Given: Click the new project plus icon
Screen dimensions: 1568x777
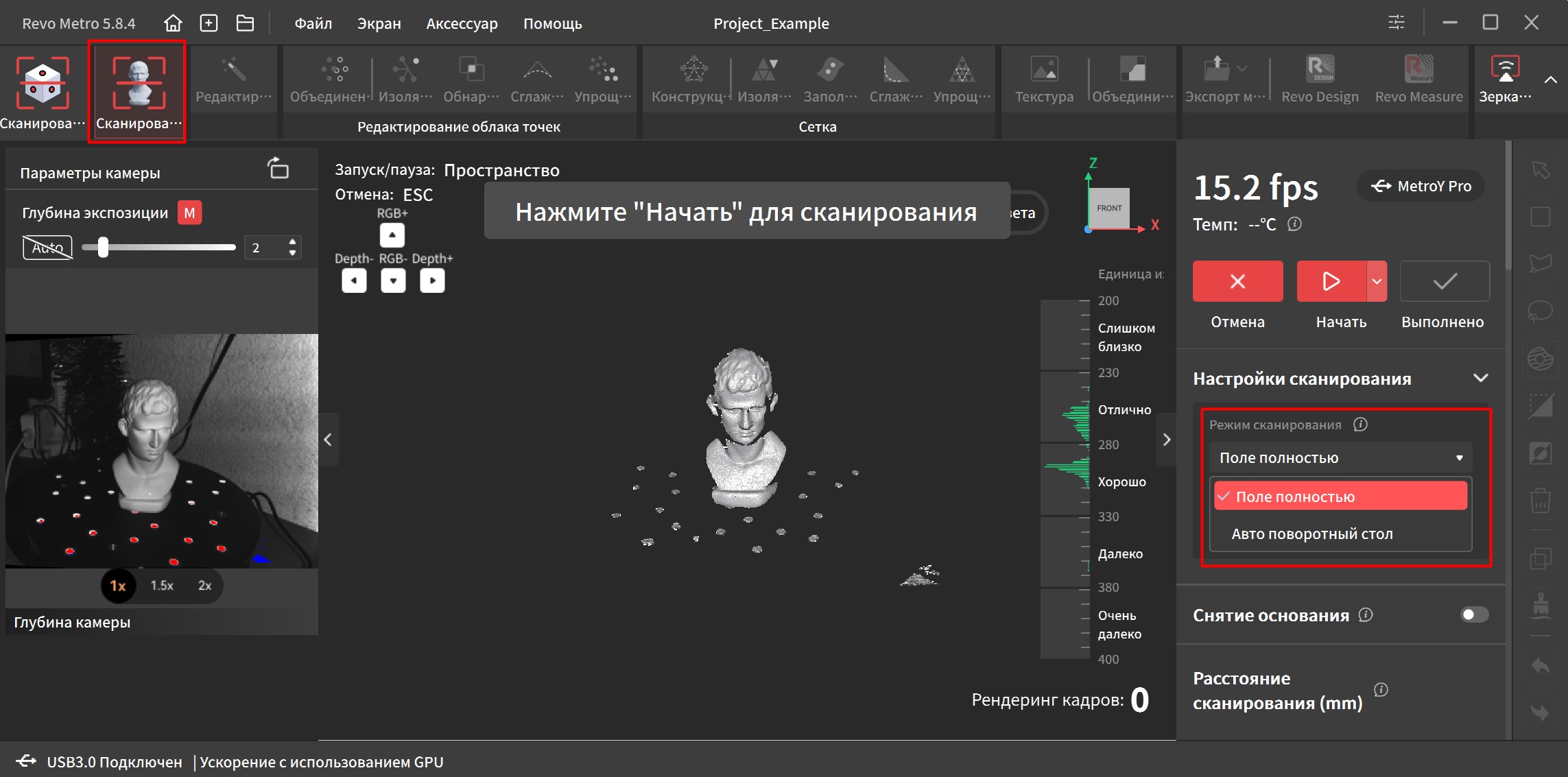Looking at the screenshot, I should pyautogui.click(x=209, y=23).
